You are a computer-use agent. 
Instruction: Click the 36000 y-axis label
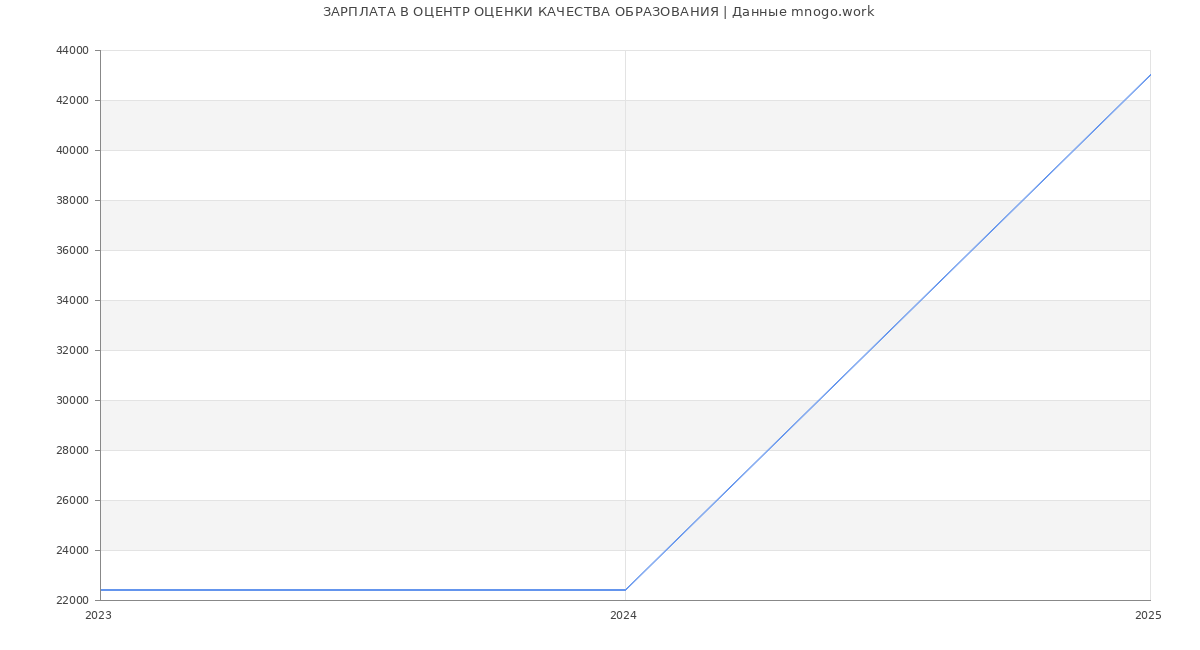click(74, 250)
